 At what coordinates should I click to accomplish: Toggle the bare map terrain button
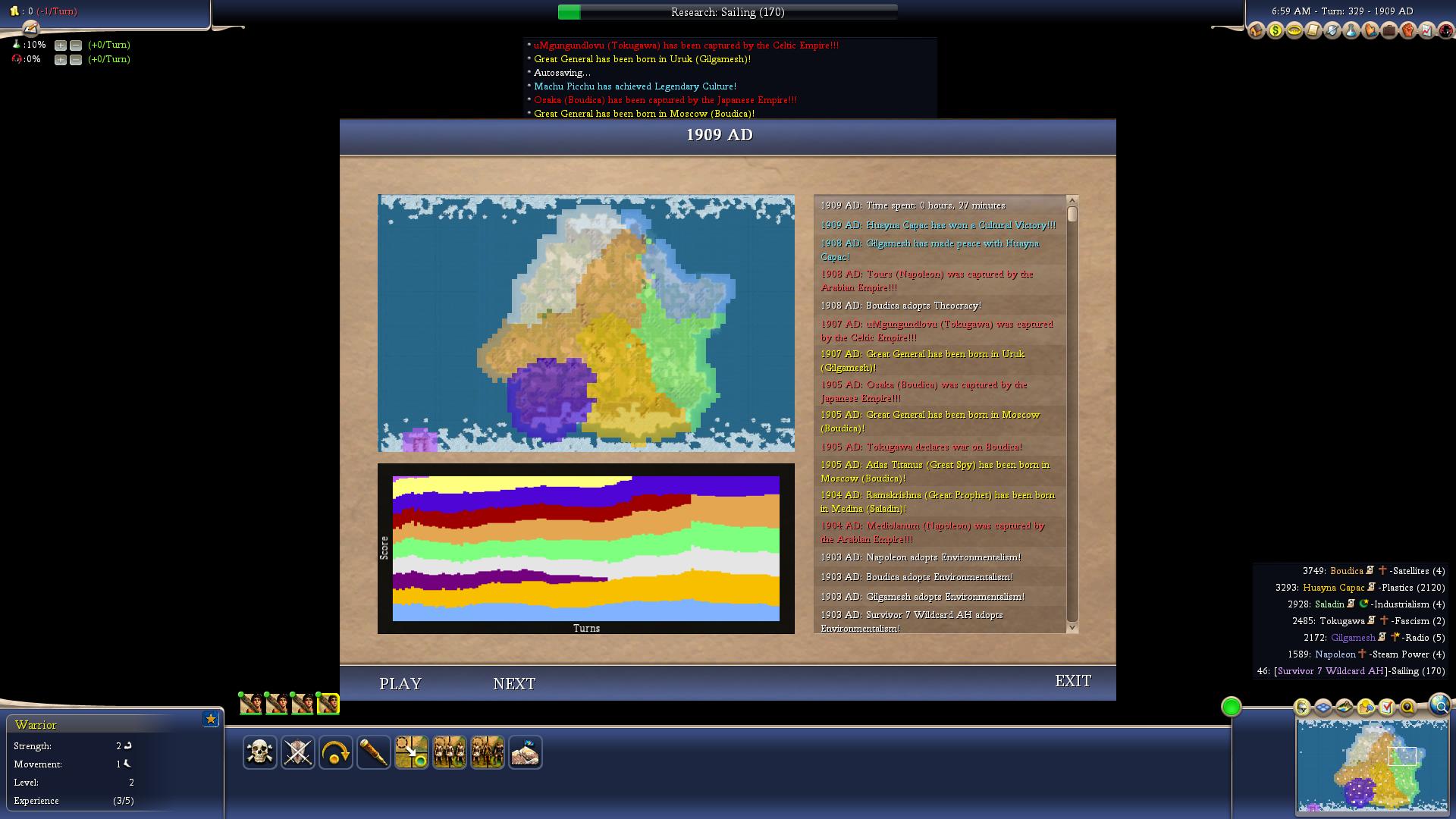point(1345,708)
